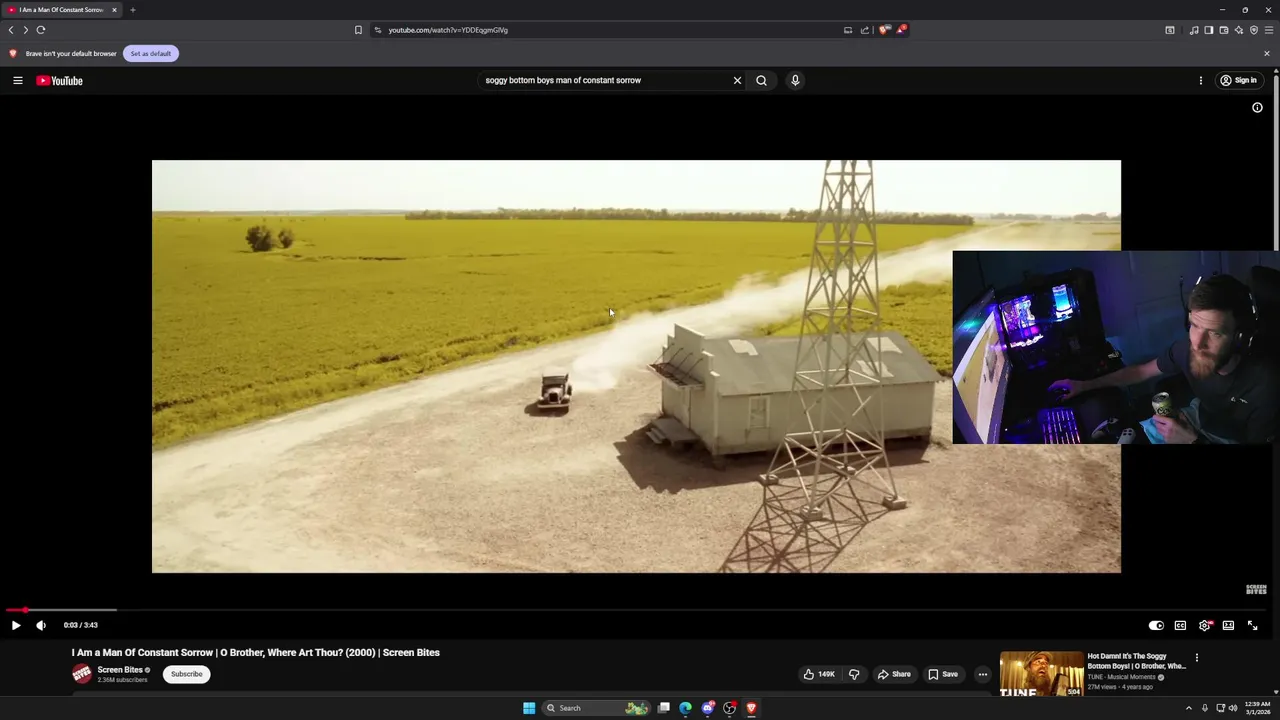Open Microsoft Edge from taskbar
The width and height of the screenshot is (1280, 720).
(x=685, y=708)
